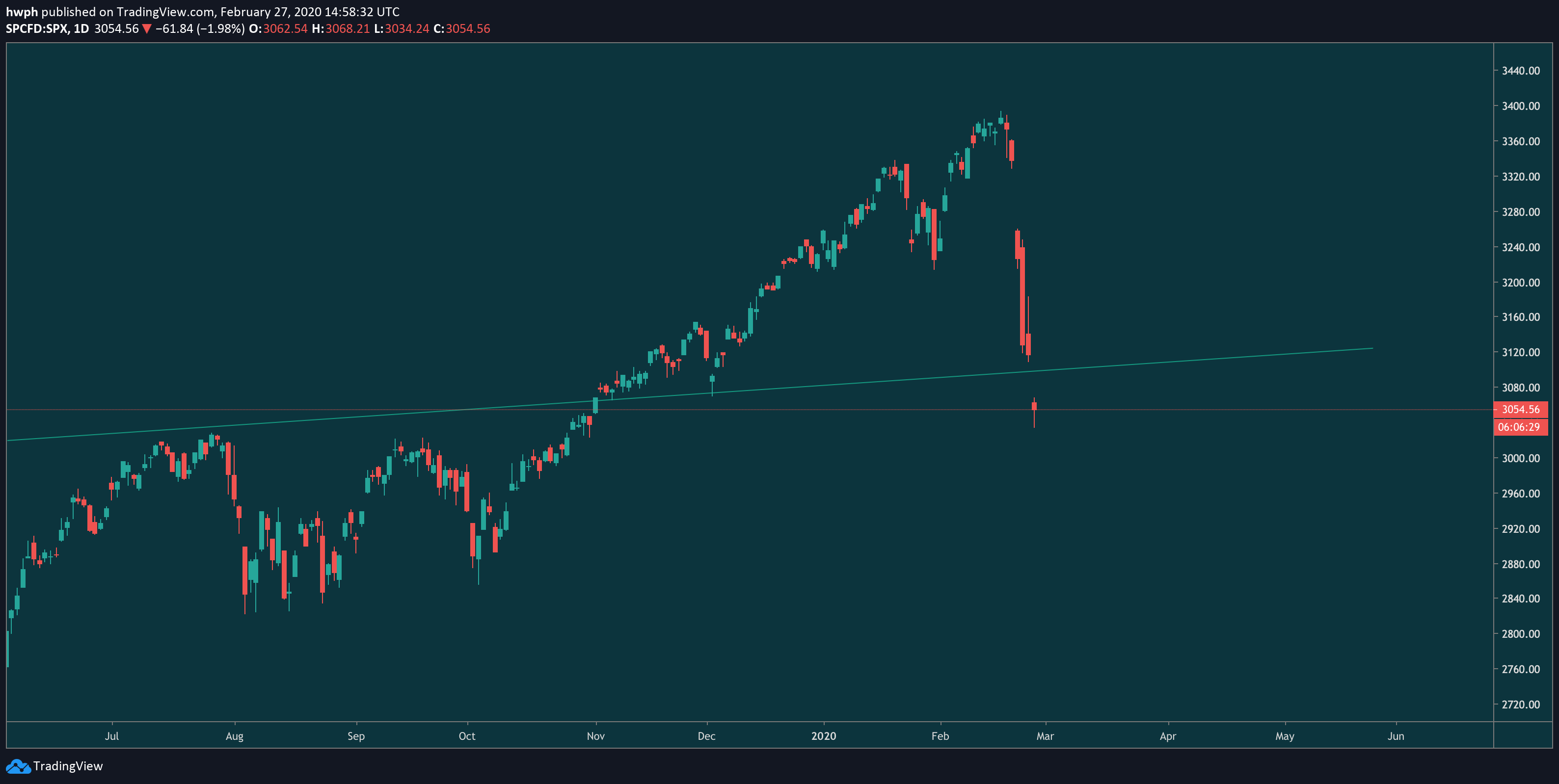Click the Oct time axis label
Viewport: 1559px width, 784px height.
(467, 736)
